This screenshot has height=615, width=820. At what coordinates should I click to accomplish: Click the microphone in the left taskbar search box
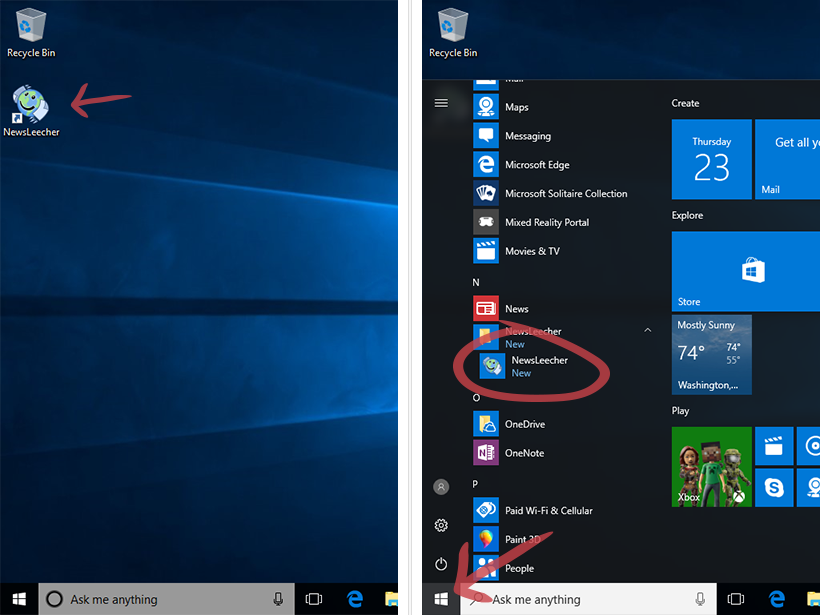(x=278, y=599)
